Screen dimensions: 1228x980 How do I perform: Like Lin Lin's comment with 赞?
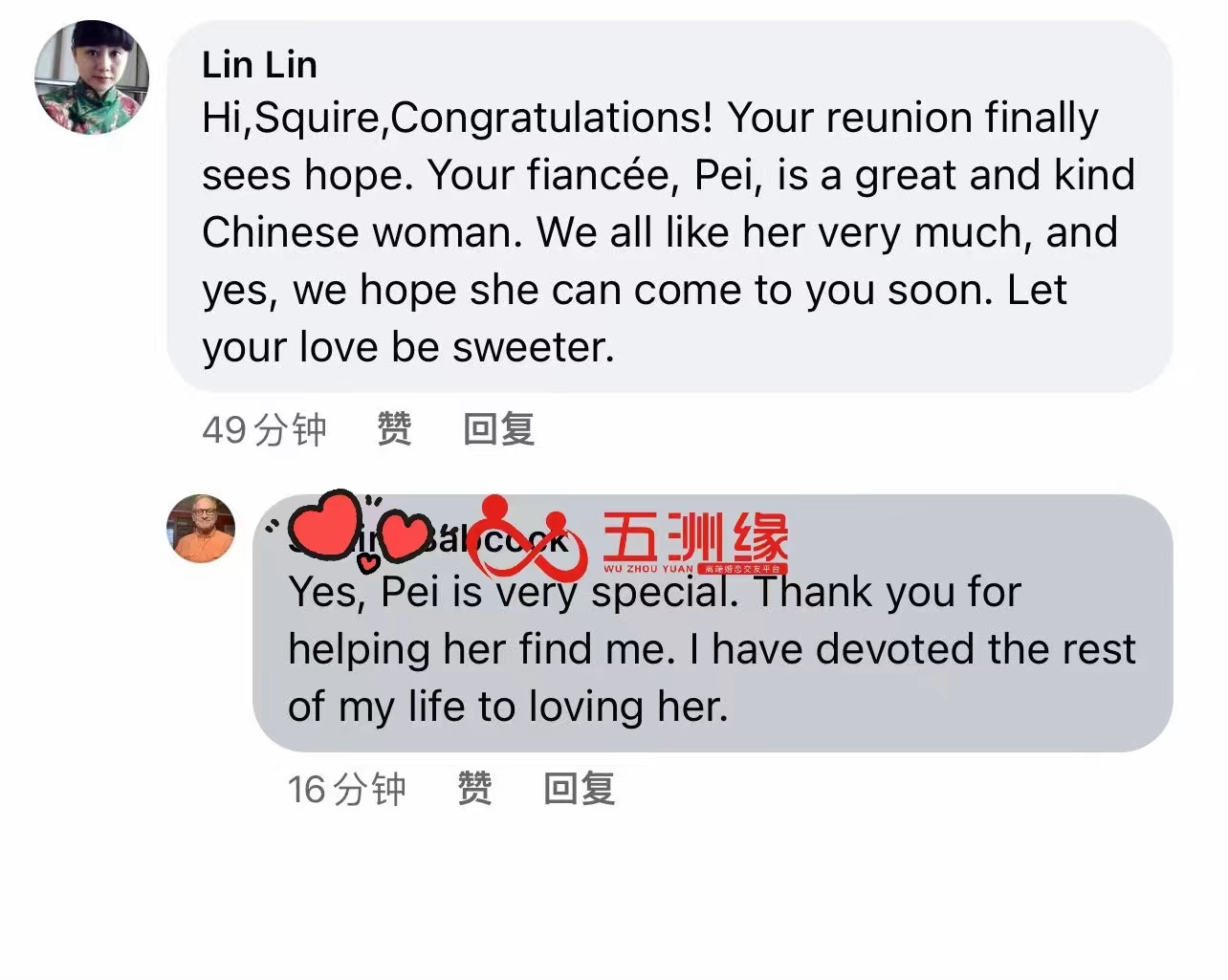tap(394, 429)
